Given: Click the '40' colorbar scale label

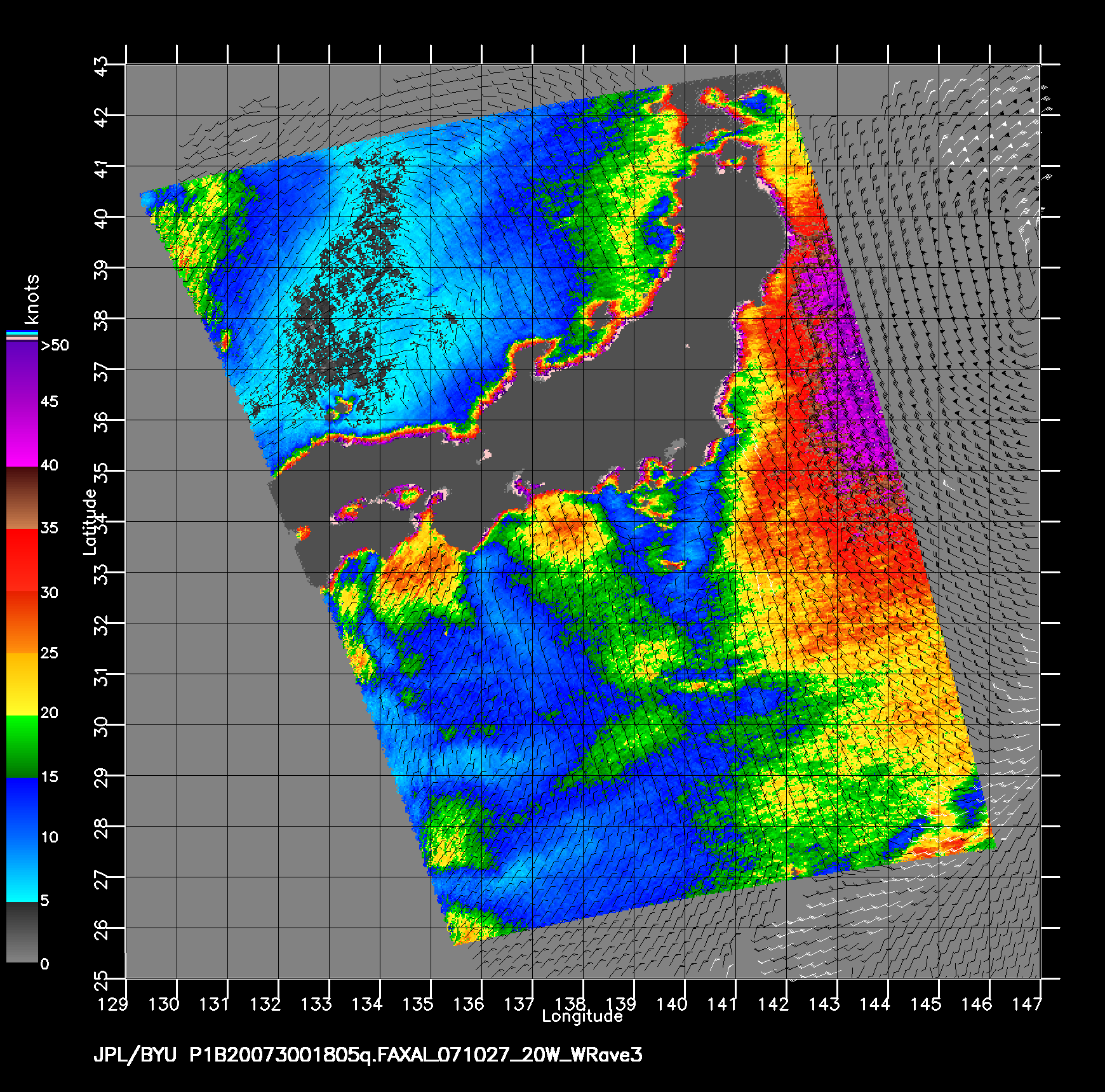Looking at the screenshot, I should pos(49,465).
